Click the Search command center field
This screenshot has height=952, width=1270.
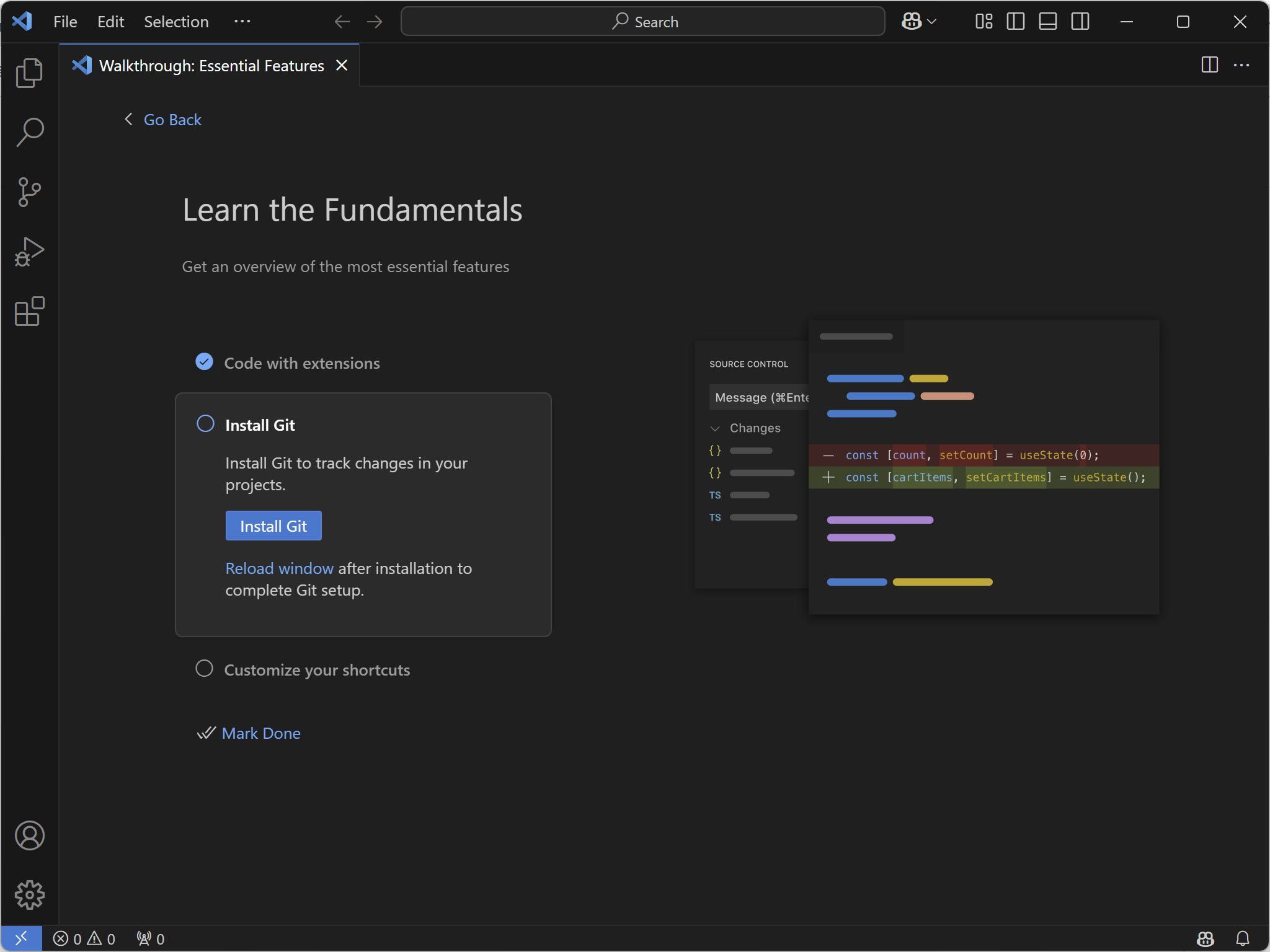click(642, 22)
